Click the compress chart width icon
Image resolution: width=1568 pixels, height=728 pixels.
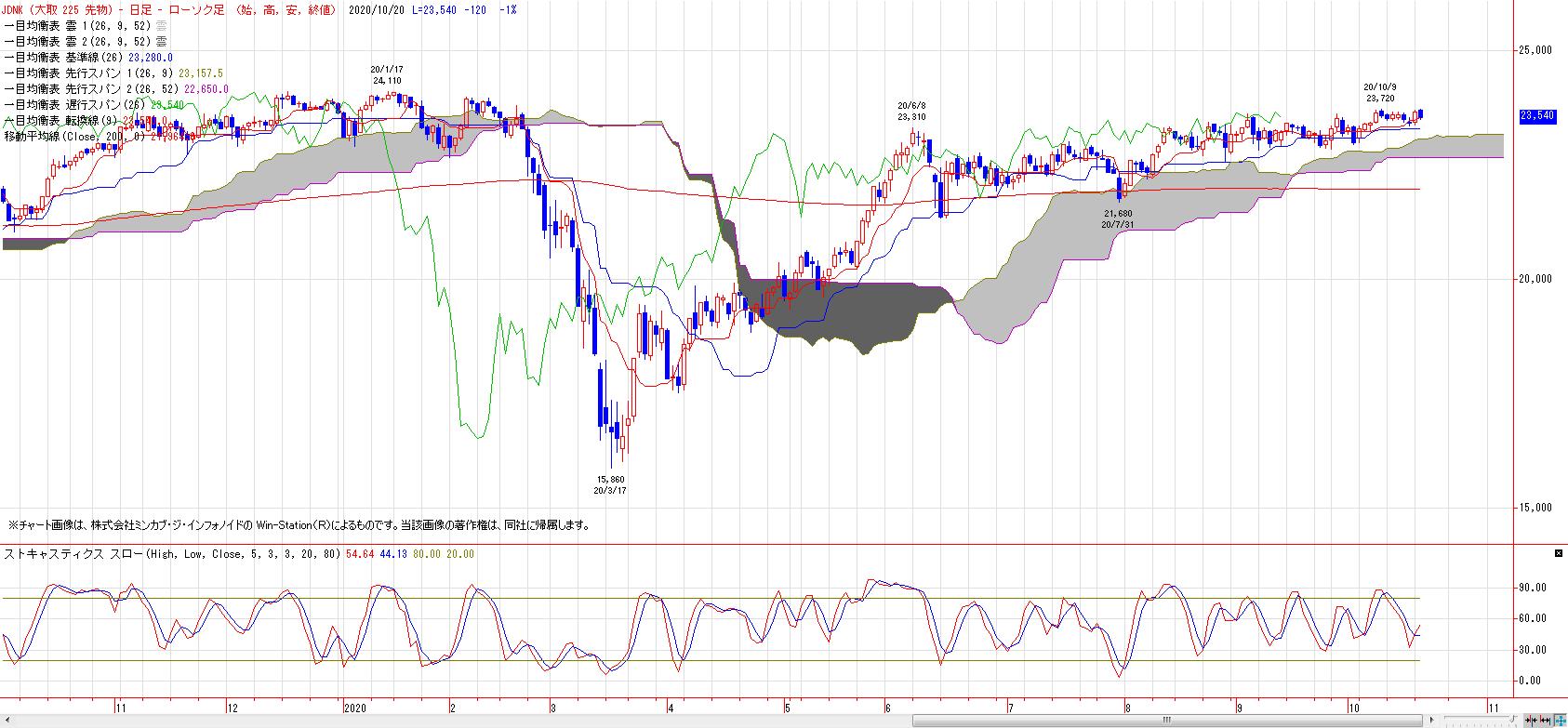[x=1531, y=721]
